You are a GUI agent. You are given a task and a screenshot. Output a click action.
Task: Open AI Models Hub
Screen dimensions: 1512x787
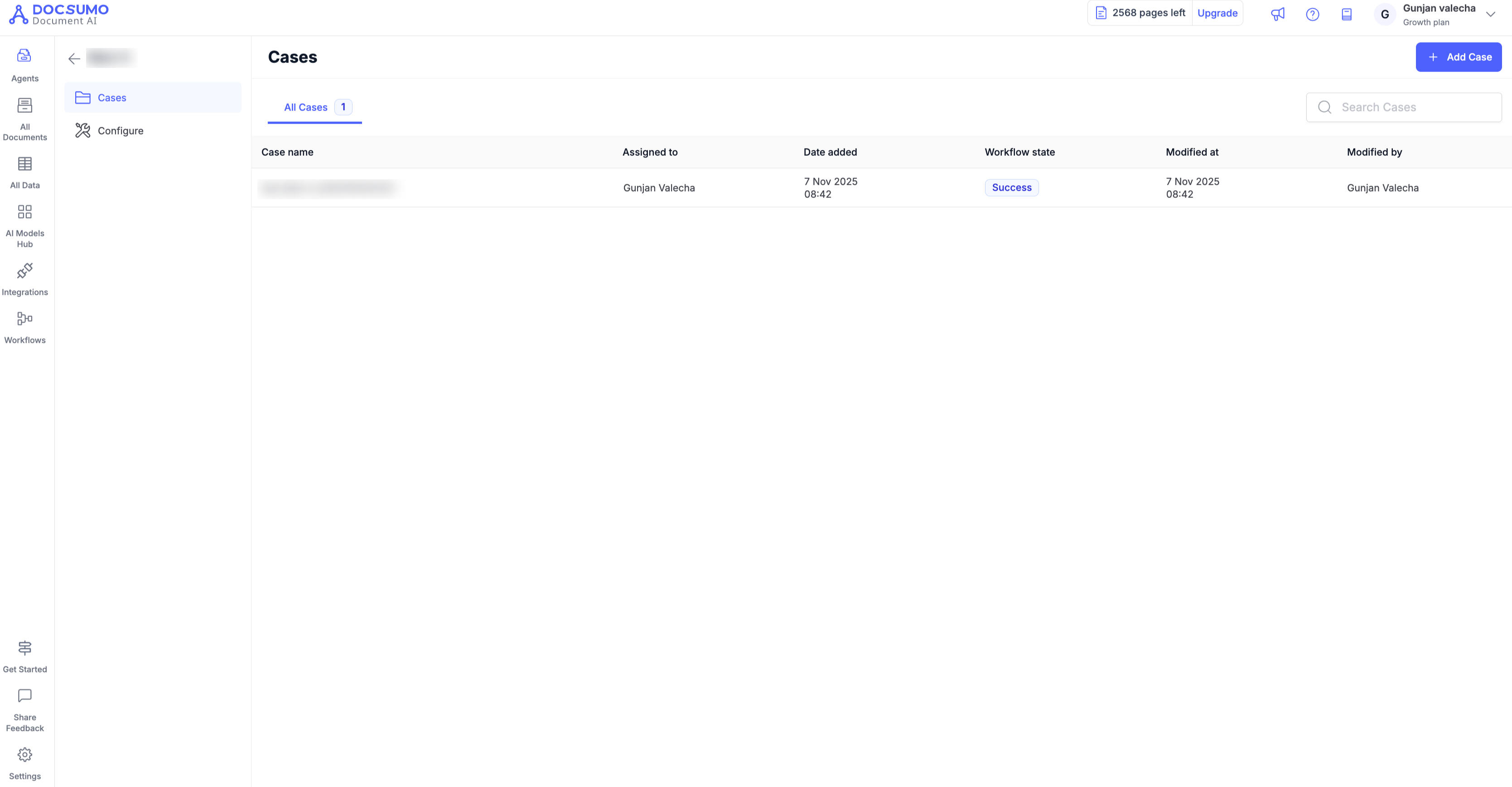24,225
